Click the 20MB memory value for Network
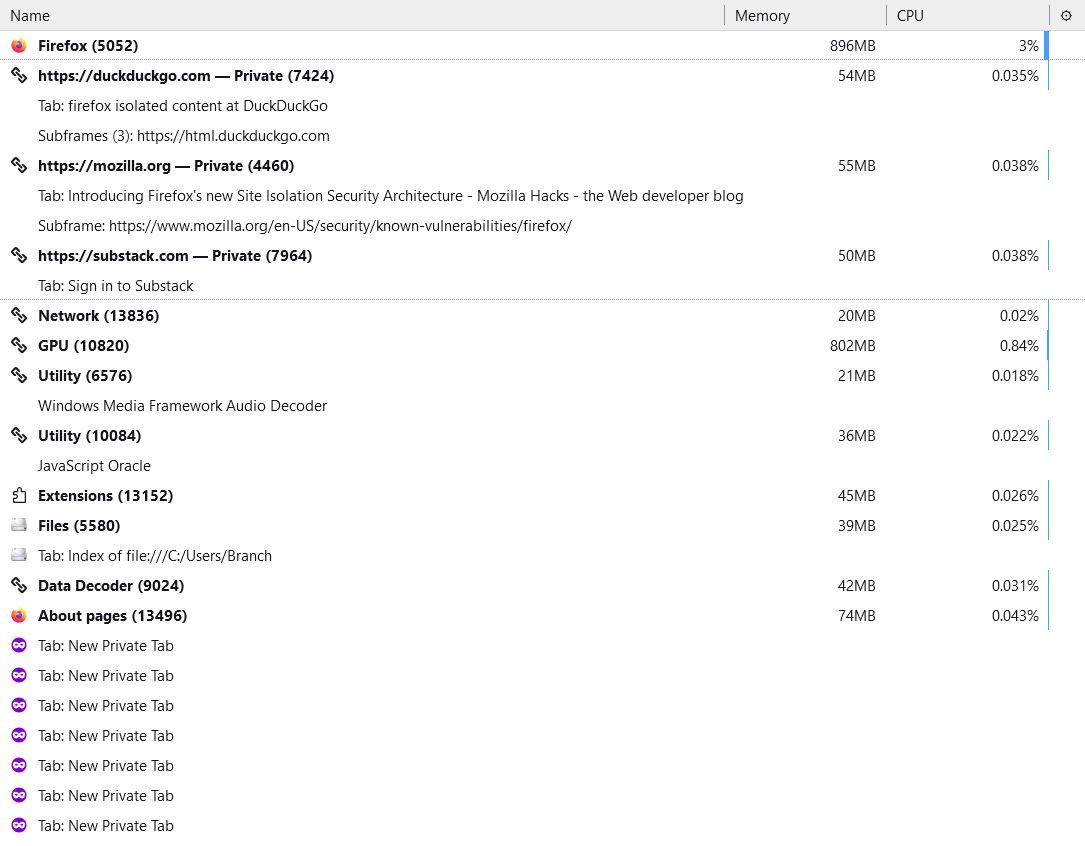This screenshot has height=846, width=1085. [x=857, y=315]
